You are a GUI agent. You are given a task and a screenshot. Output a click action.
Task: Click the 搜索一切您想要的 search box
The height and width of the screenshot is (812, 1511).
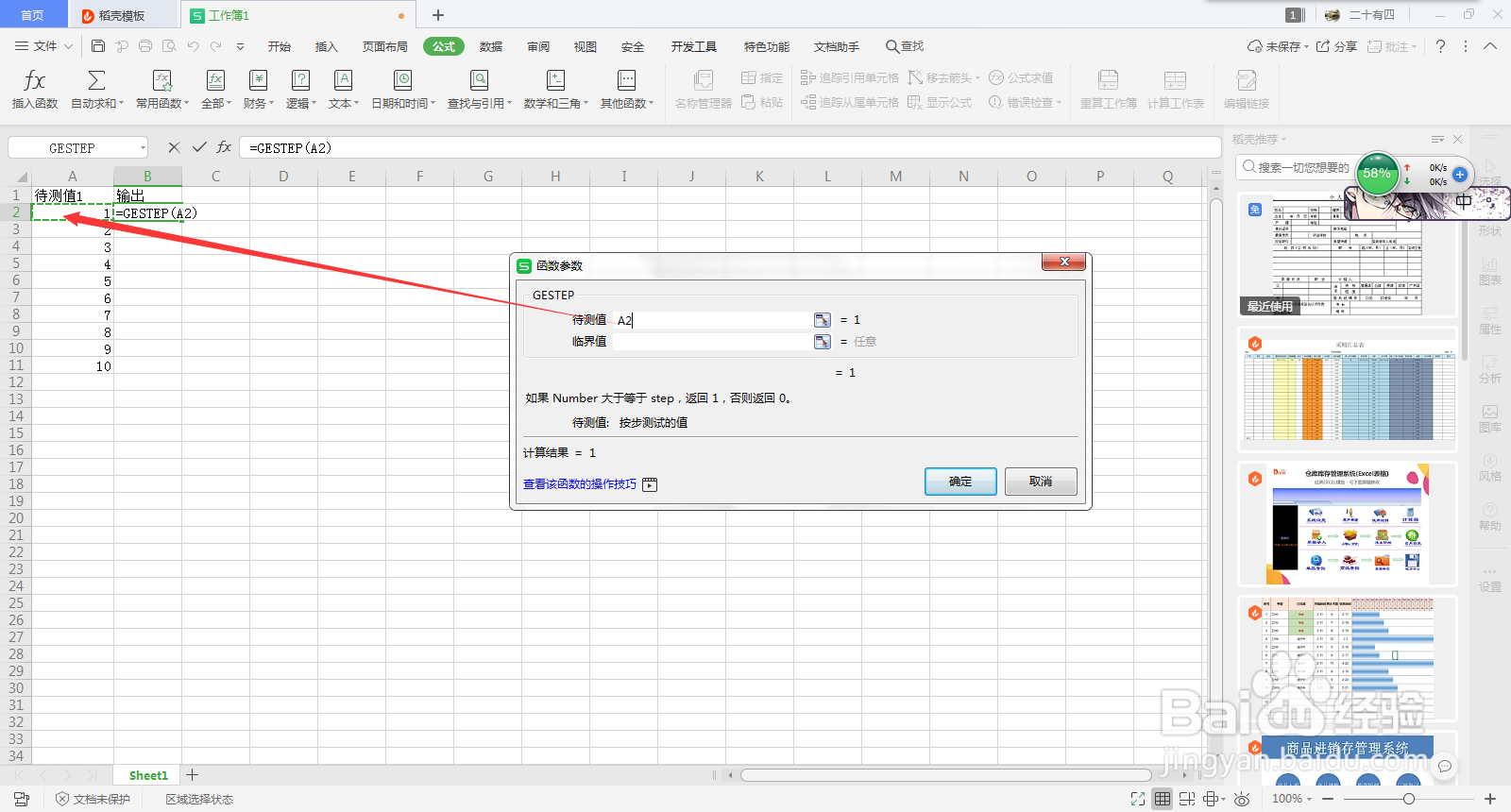(1303, 167)
